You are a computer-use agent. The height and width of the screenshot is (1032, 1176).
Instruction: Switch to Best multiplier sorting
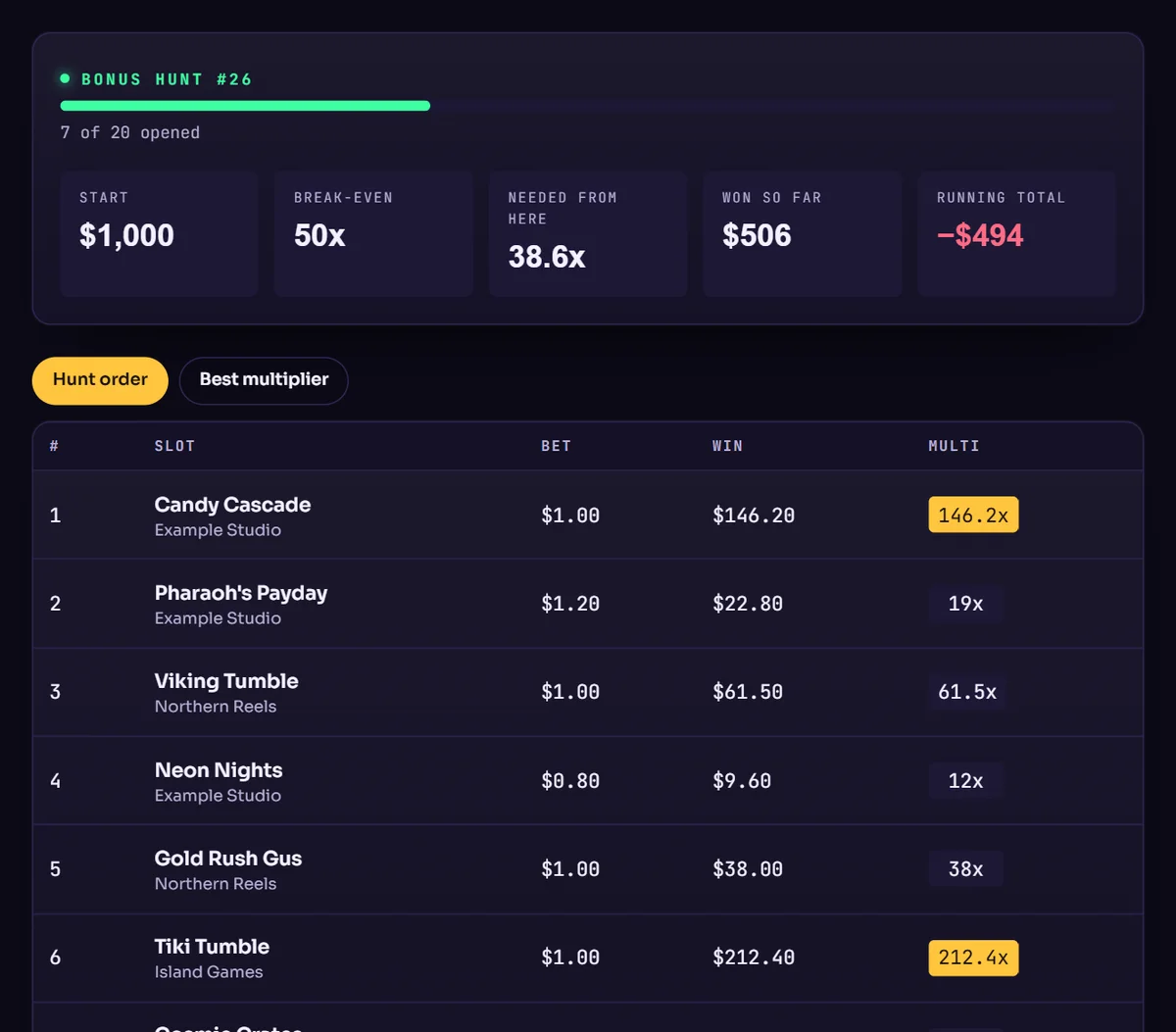tap(264, 380)
